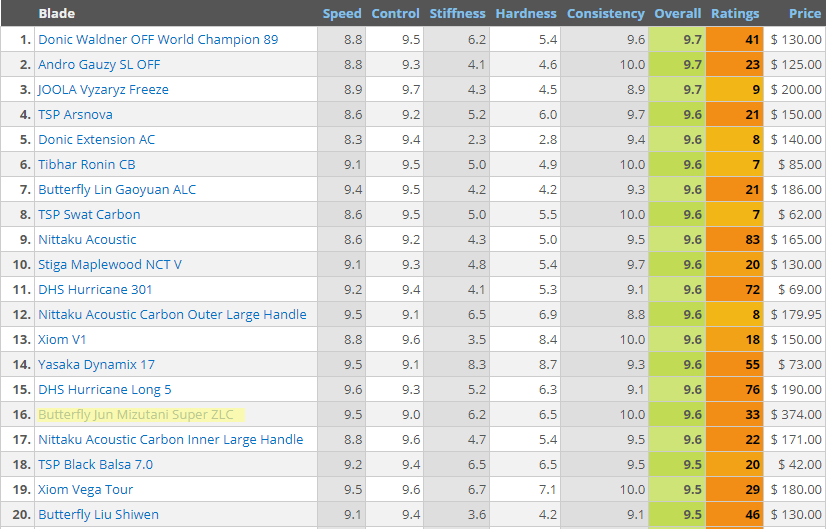
Task: Click speed 9.6 for DHS Hurricane Long 5
Action: (x=353, y=390)
